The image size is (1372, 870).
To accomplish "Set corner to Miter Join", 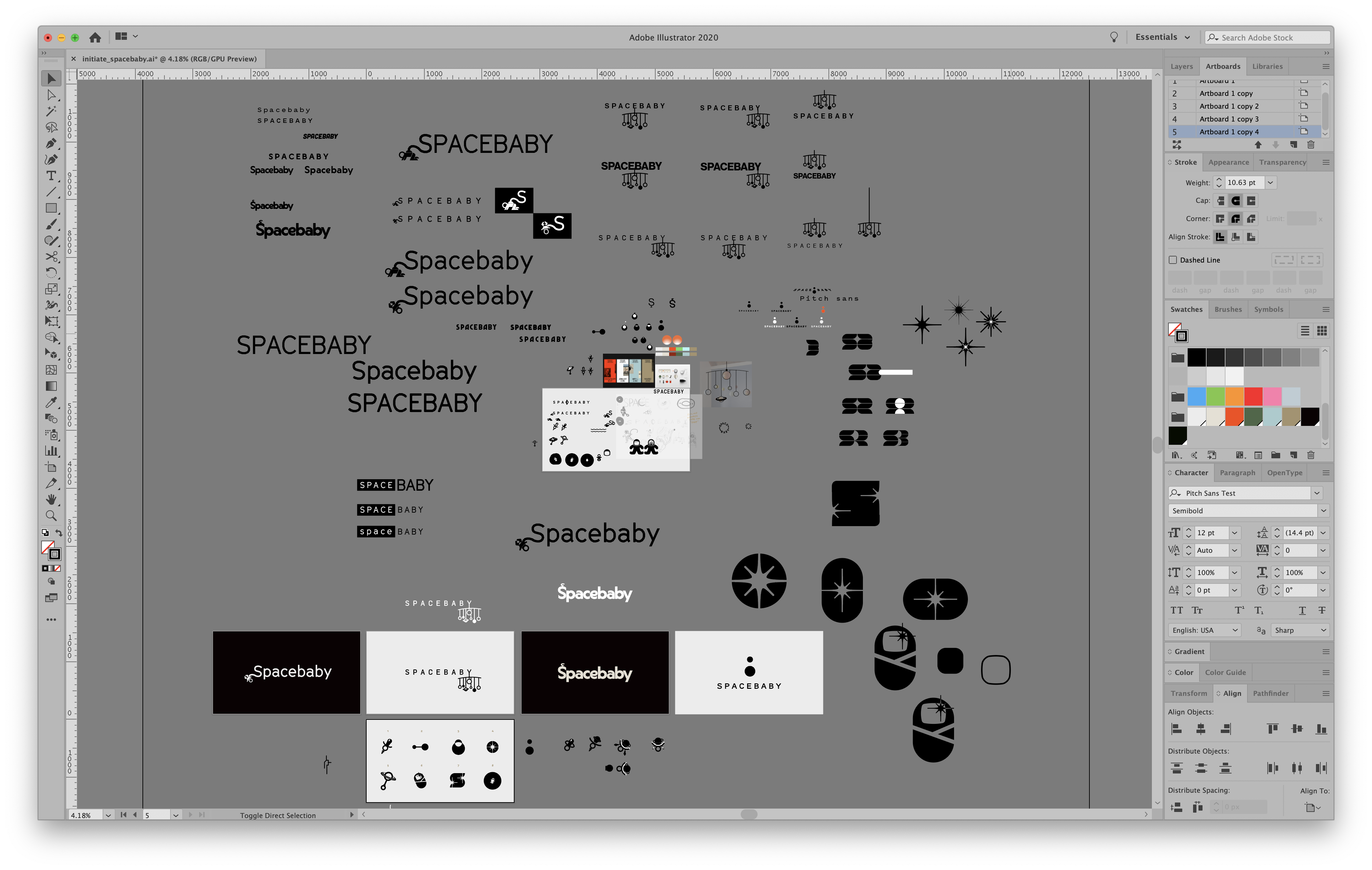I will point(1220,219).
